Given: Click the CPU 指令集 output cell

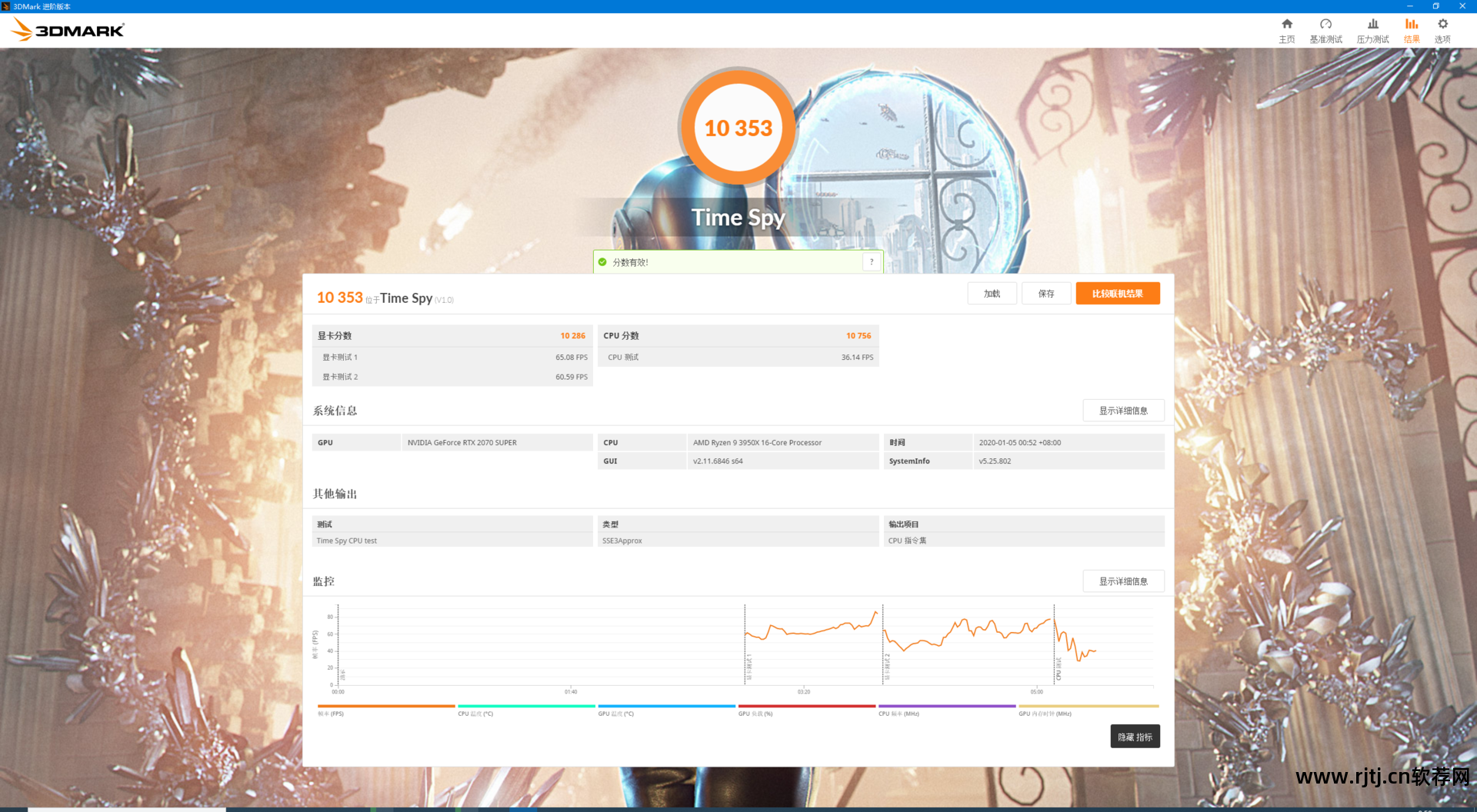Looking at the screenshot, I should click(1024, 541).
